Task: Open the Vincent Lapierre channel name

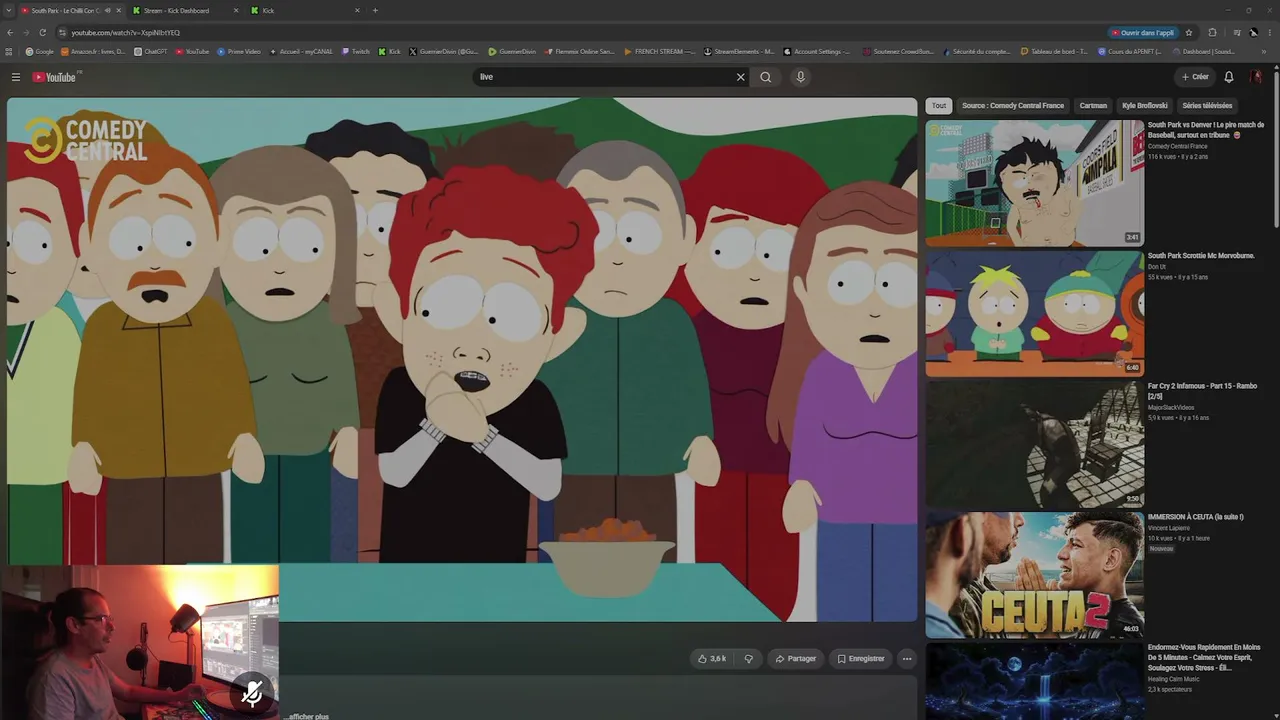Action: click(x=1169, y=528)
